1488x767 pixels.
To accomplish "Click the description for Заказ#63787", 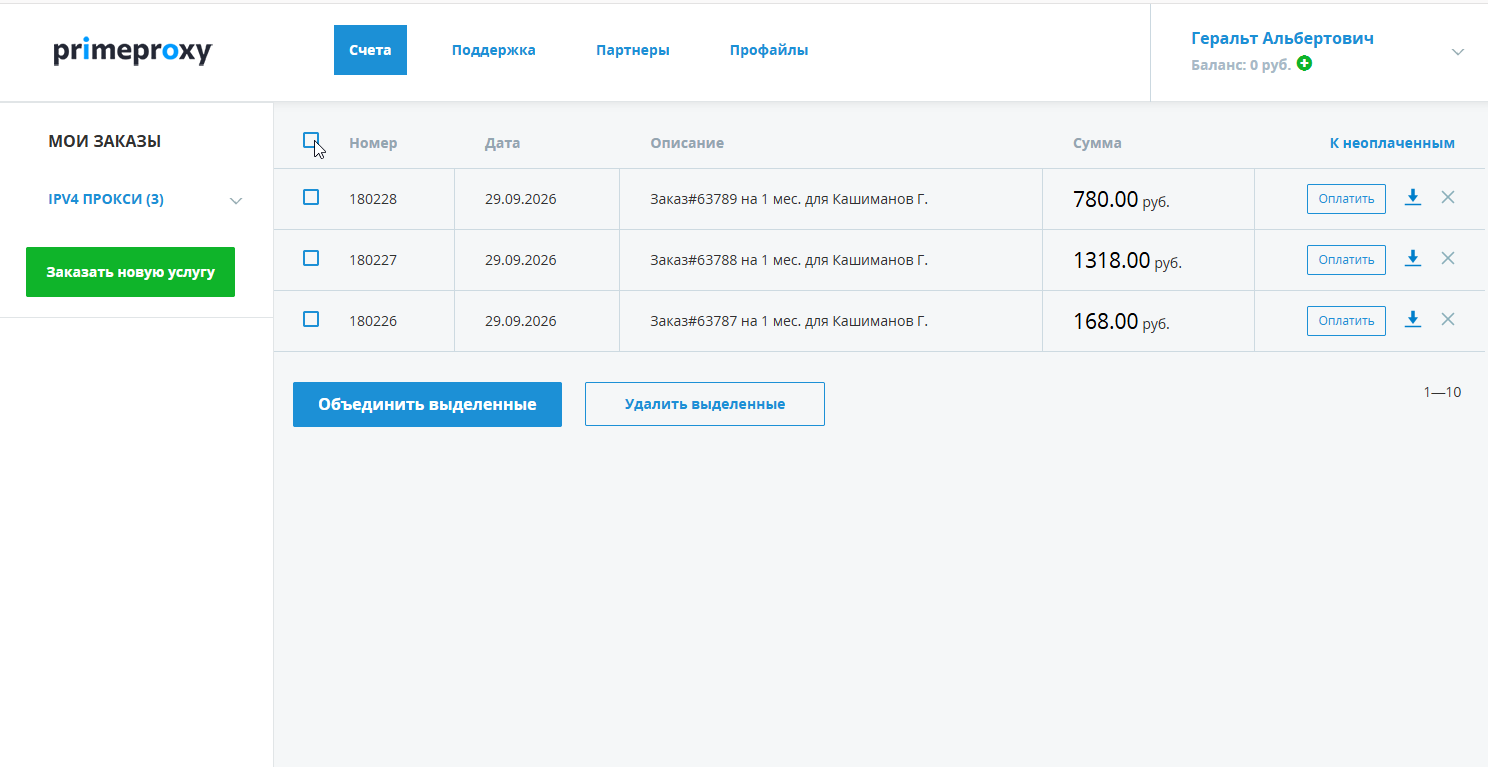I will [789, 321].
